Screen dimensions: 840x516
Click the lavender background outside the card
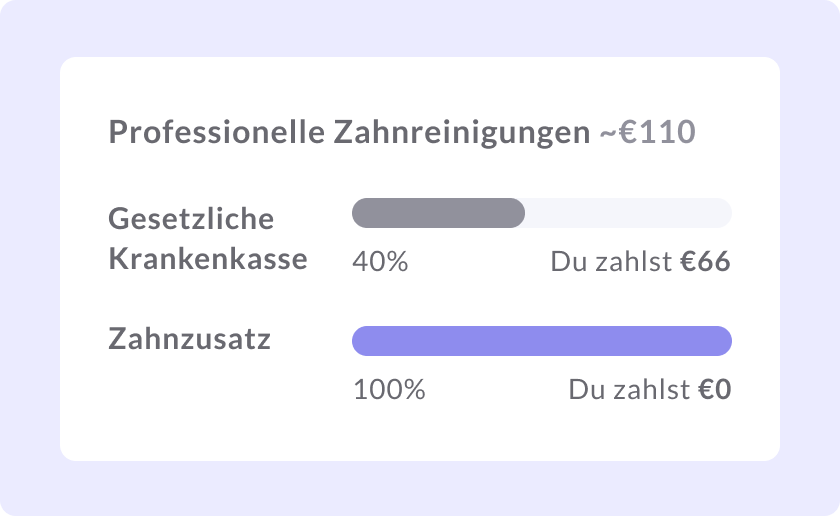tap(30, 30)
